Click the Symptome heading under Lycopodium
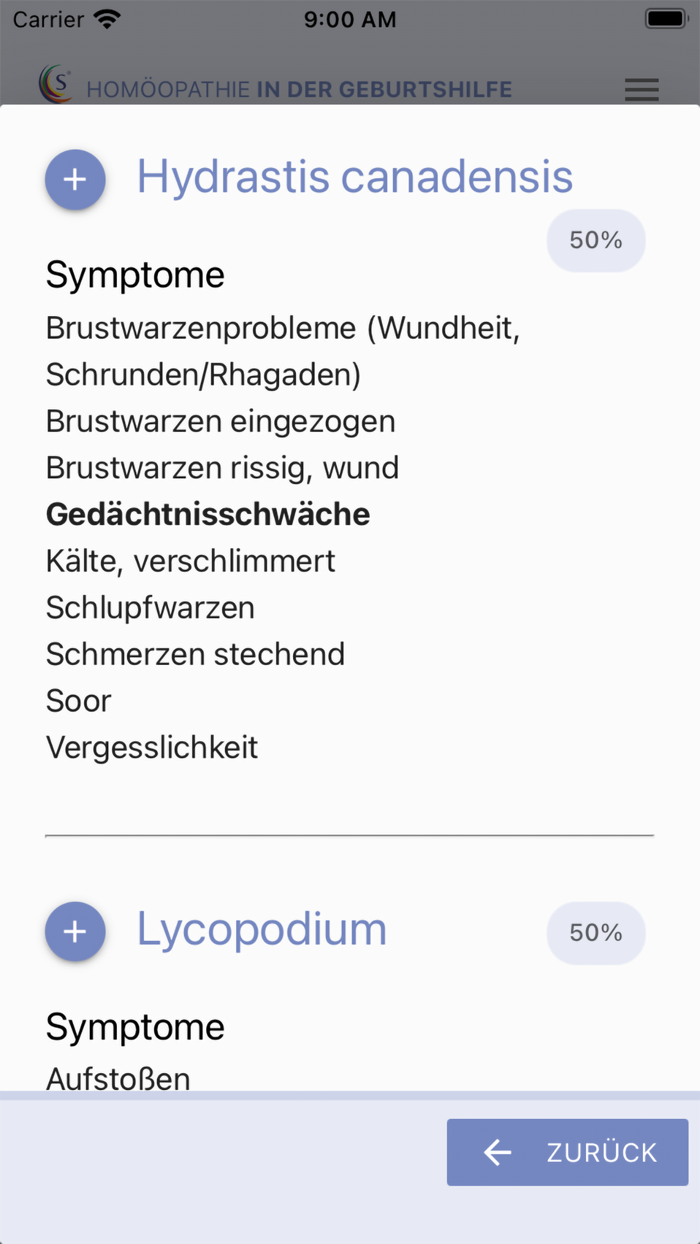 point(135,1026)
